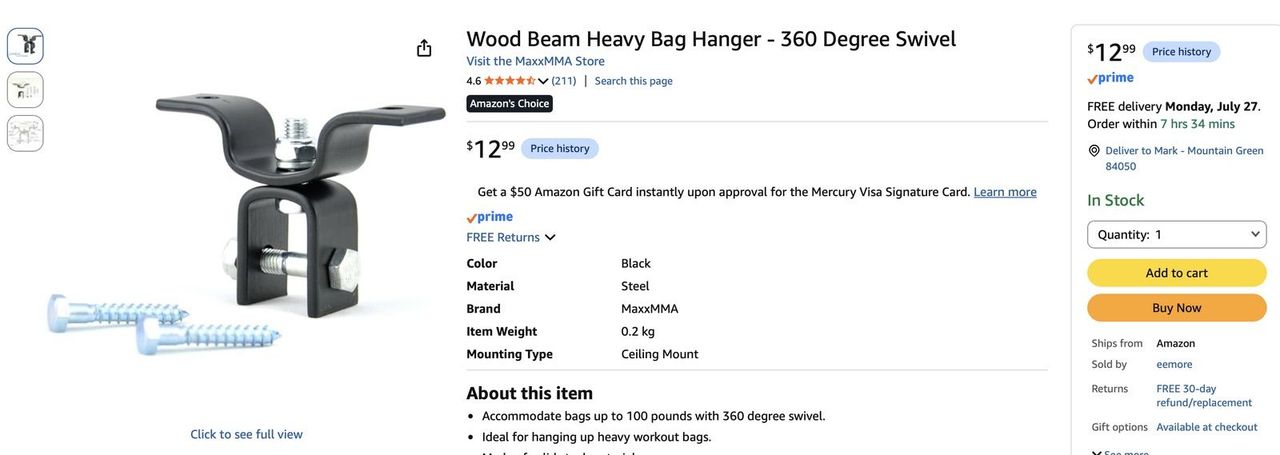
Task: Expand the FREE Returns chevron
Action: pyautogui.click(x=550, y=237)
